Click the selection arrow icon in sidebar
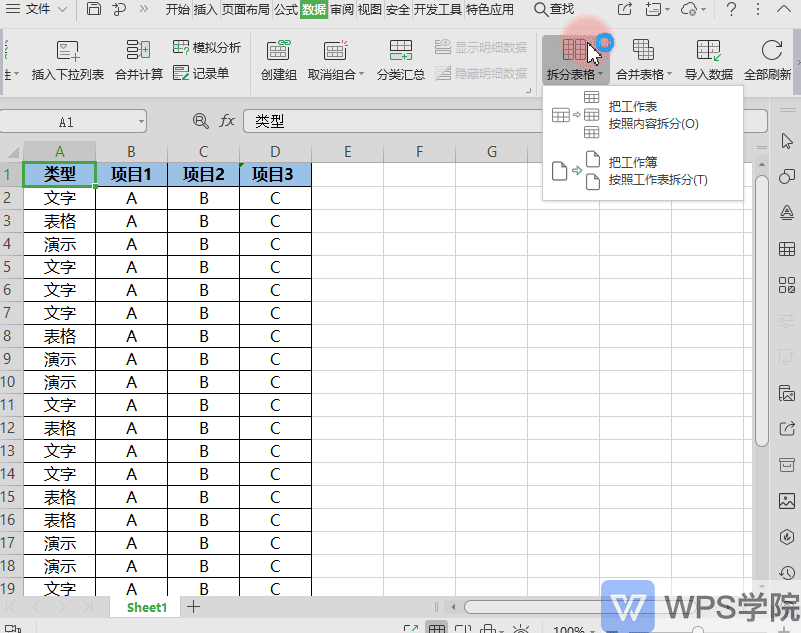 click(x=787, y=140)
